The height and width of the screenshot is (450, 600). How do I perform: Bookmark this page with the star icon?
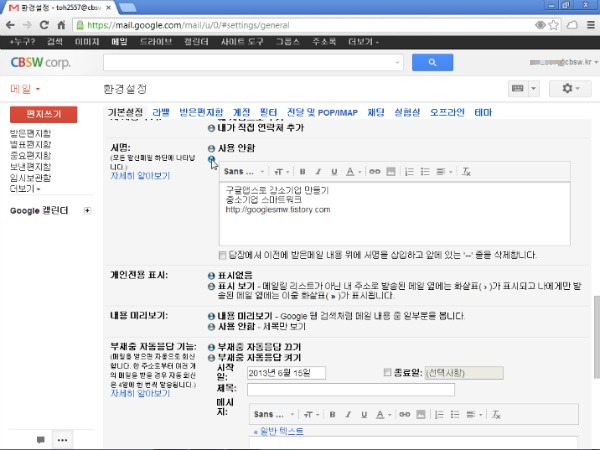(553, 25)
